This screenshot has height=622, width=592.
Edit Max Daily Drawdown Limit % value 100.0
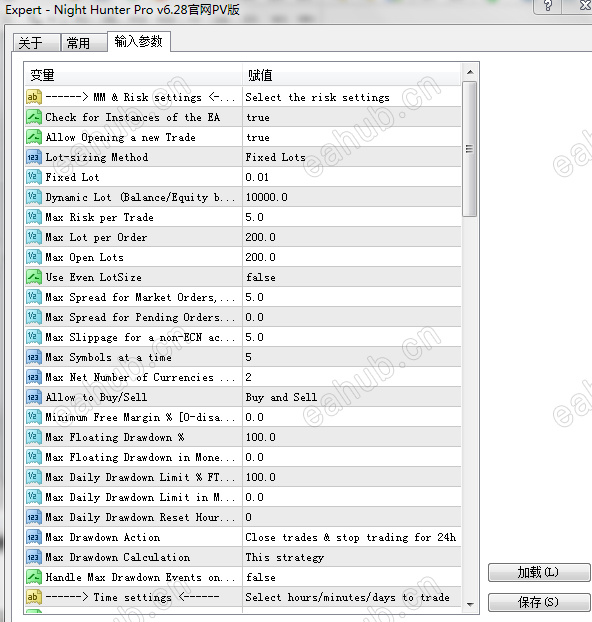[x=352, y=477]
